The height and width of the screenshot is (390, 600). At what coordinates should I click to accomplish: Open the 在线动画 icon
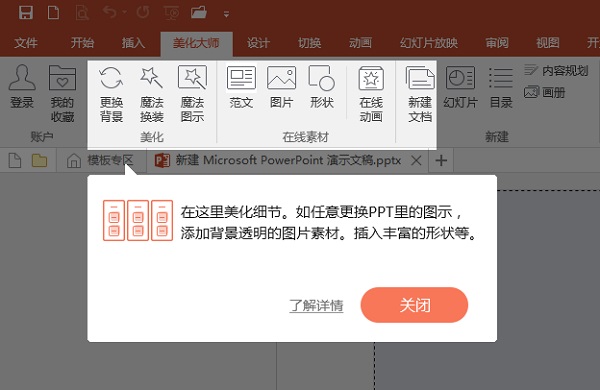371,94
